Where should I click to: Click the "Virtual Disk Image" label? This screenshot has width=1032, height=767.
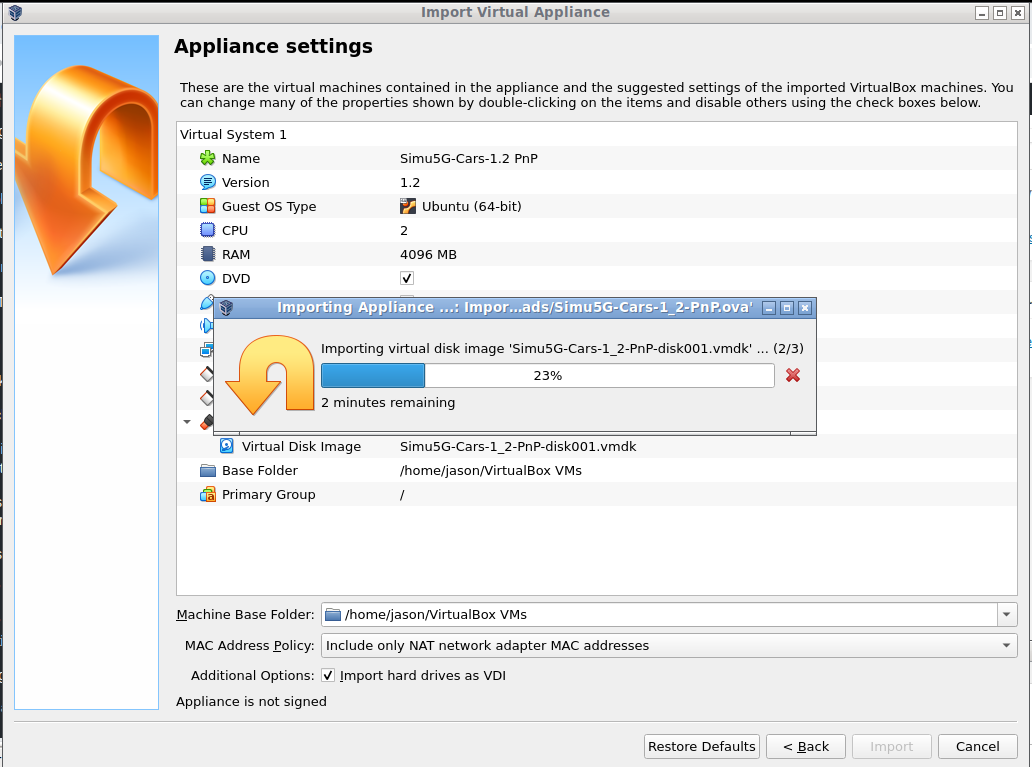click(x=301, y=446)
